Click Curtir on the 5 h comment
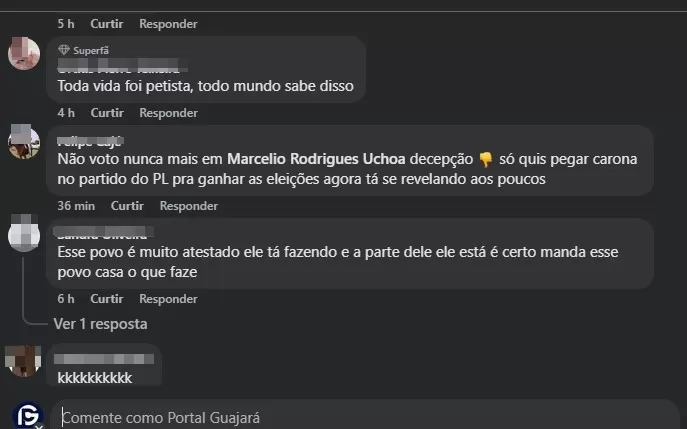This screenshot has width=687, height=429. pyautogui.click(x=107, y=23)
